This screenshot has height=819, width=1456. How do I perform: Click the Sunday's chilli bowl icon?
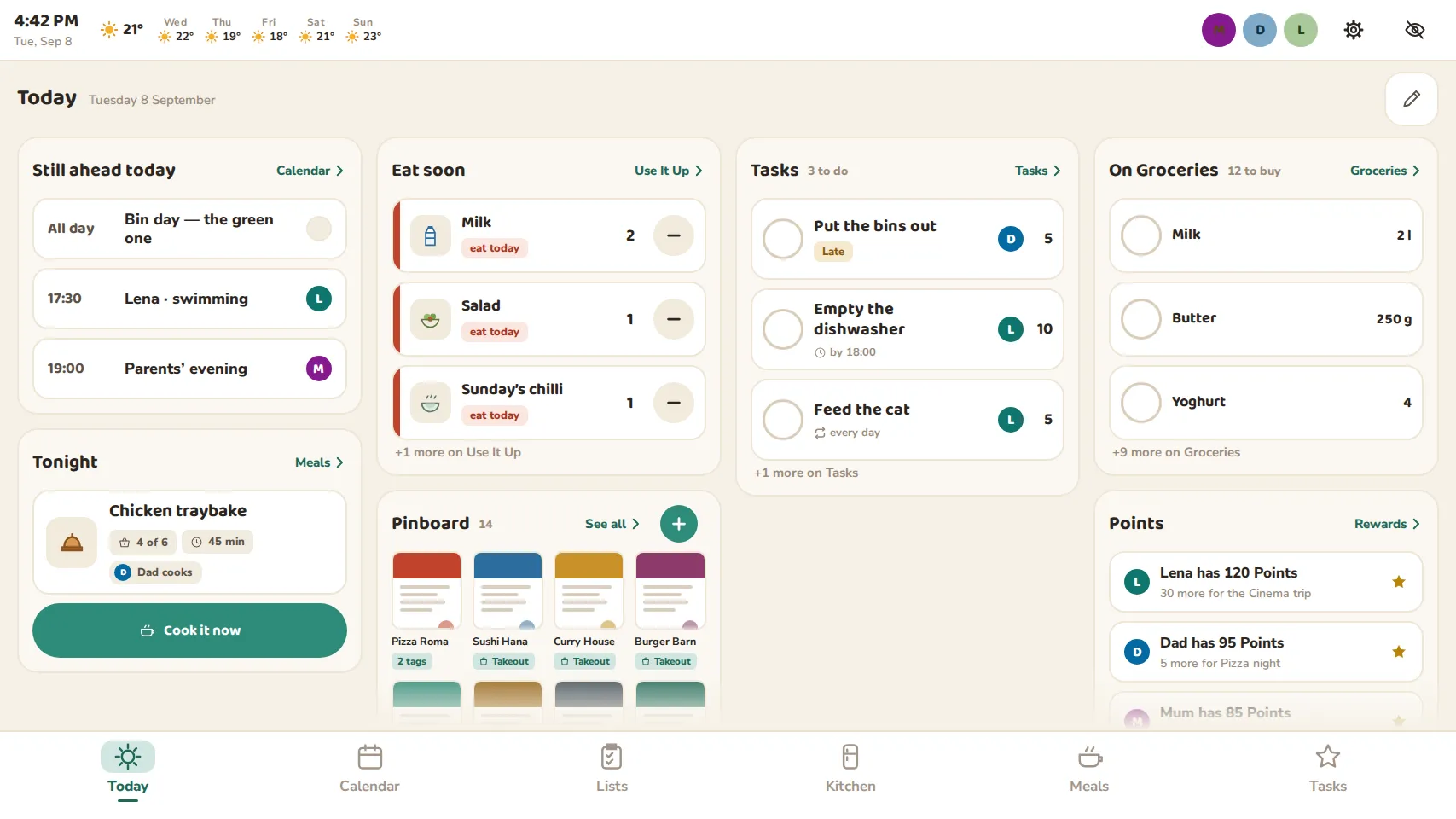click(431, 403)
